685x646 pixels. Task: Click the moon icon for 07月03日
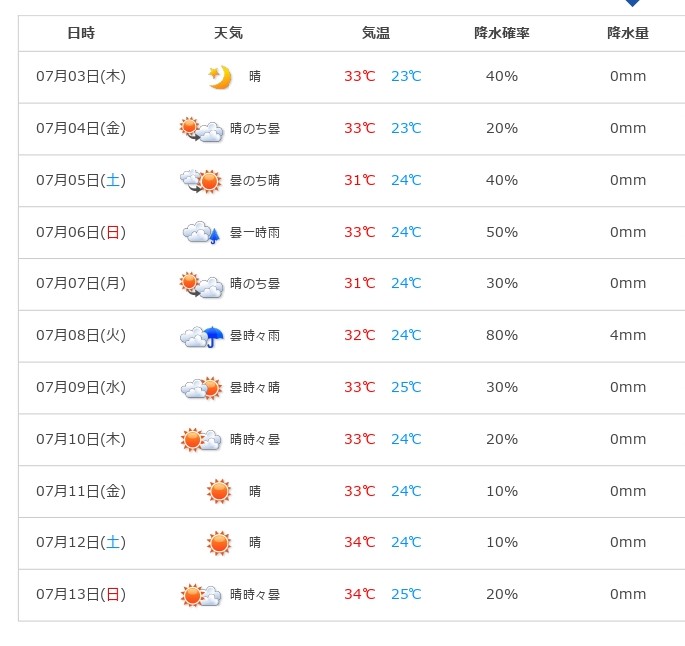pyautogui.click(x=219, y=77)
